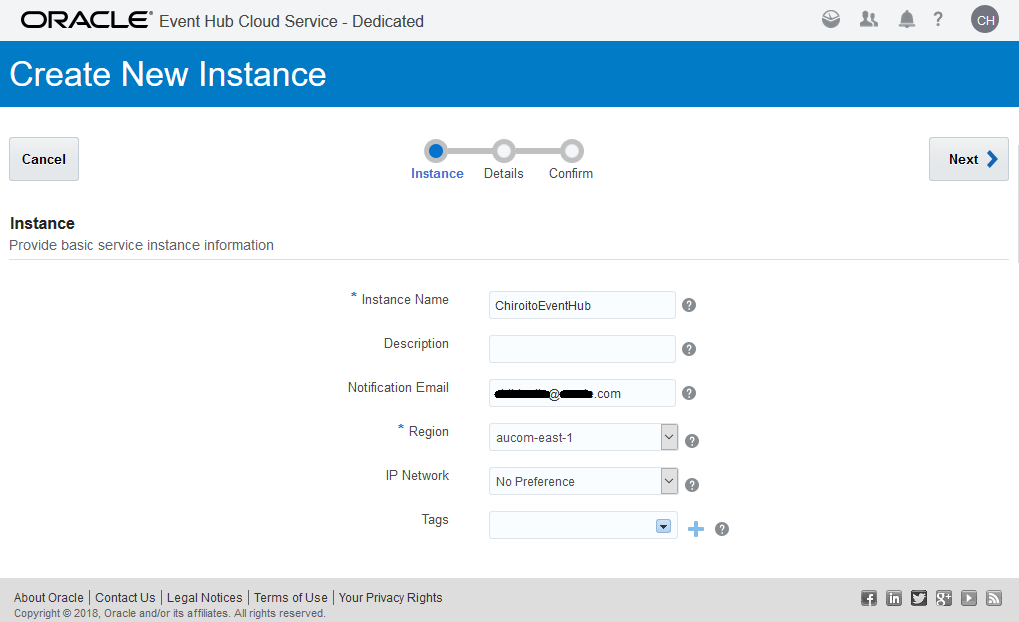Show help for Notification Email field
Viewport: 1019px width, 622px height.
(689, 393)
